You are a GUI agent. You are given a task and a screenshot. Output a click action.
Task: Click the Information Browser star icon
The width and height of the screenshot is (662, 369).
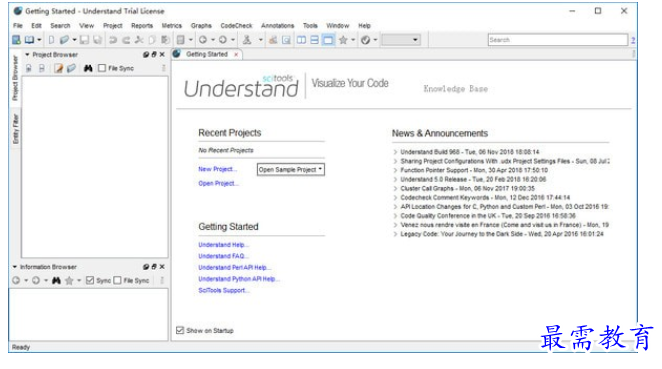(69, 280)
